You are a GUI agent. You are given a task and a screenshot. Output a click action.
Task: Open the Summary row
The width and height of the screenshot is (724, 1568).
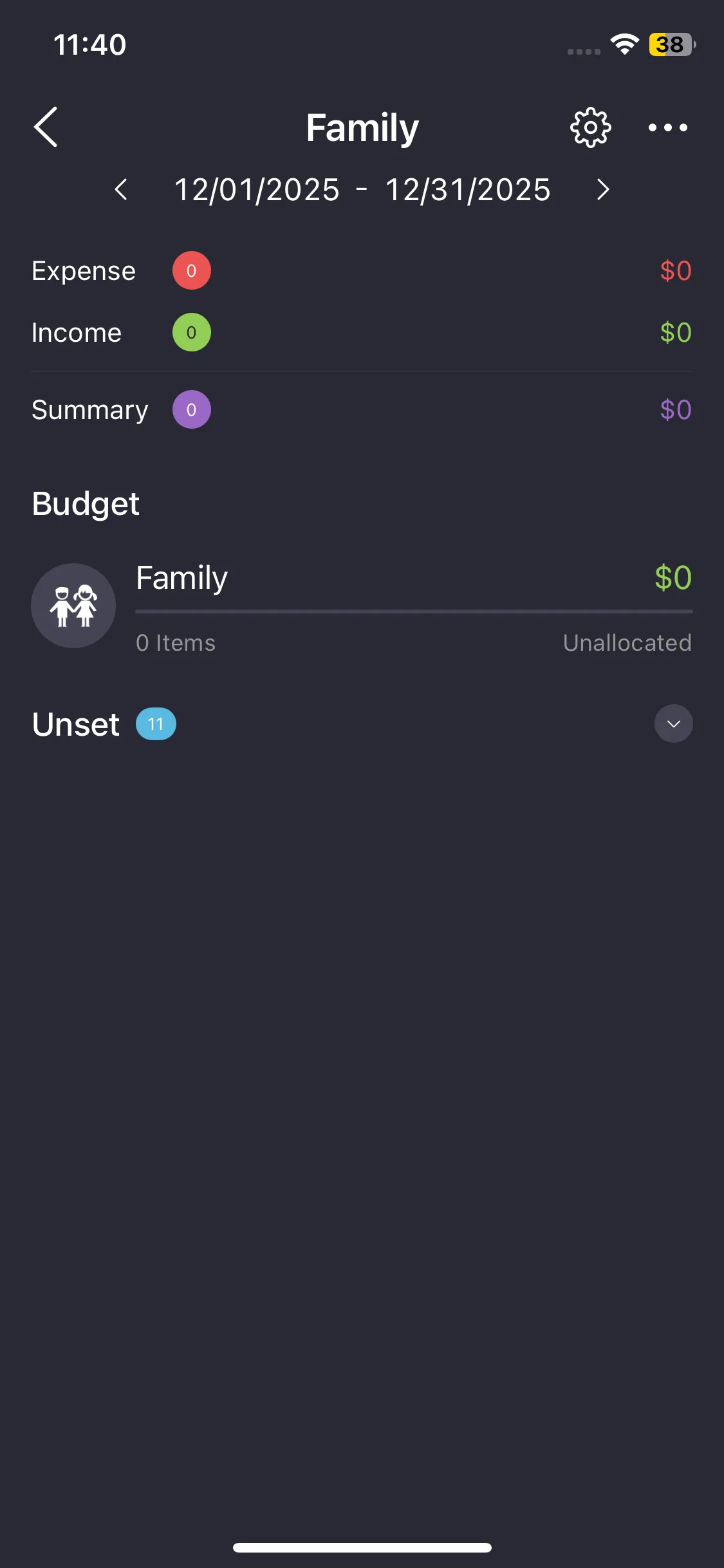(90, 410)
